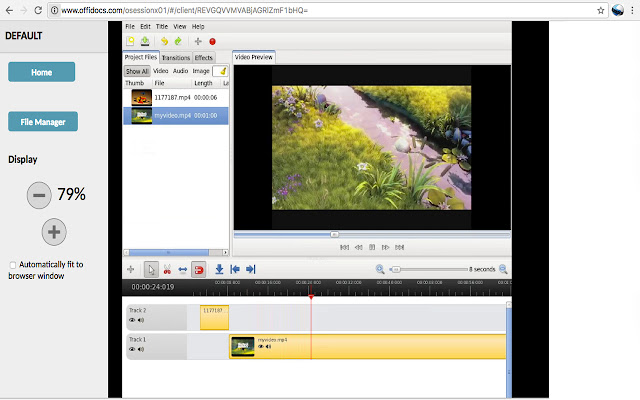Viewport: 640px width, 400px height.
Task: Toggle Automatically fit to browser window checkbox
Action: click(x=12, y=265)
